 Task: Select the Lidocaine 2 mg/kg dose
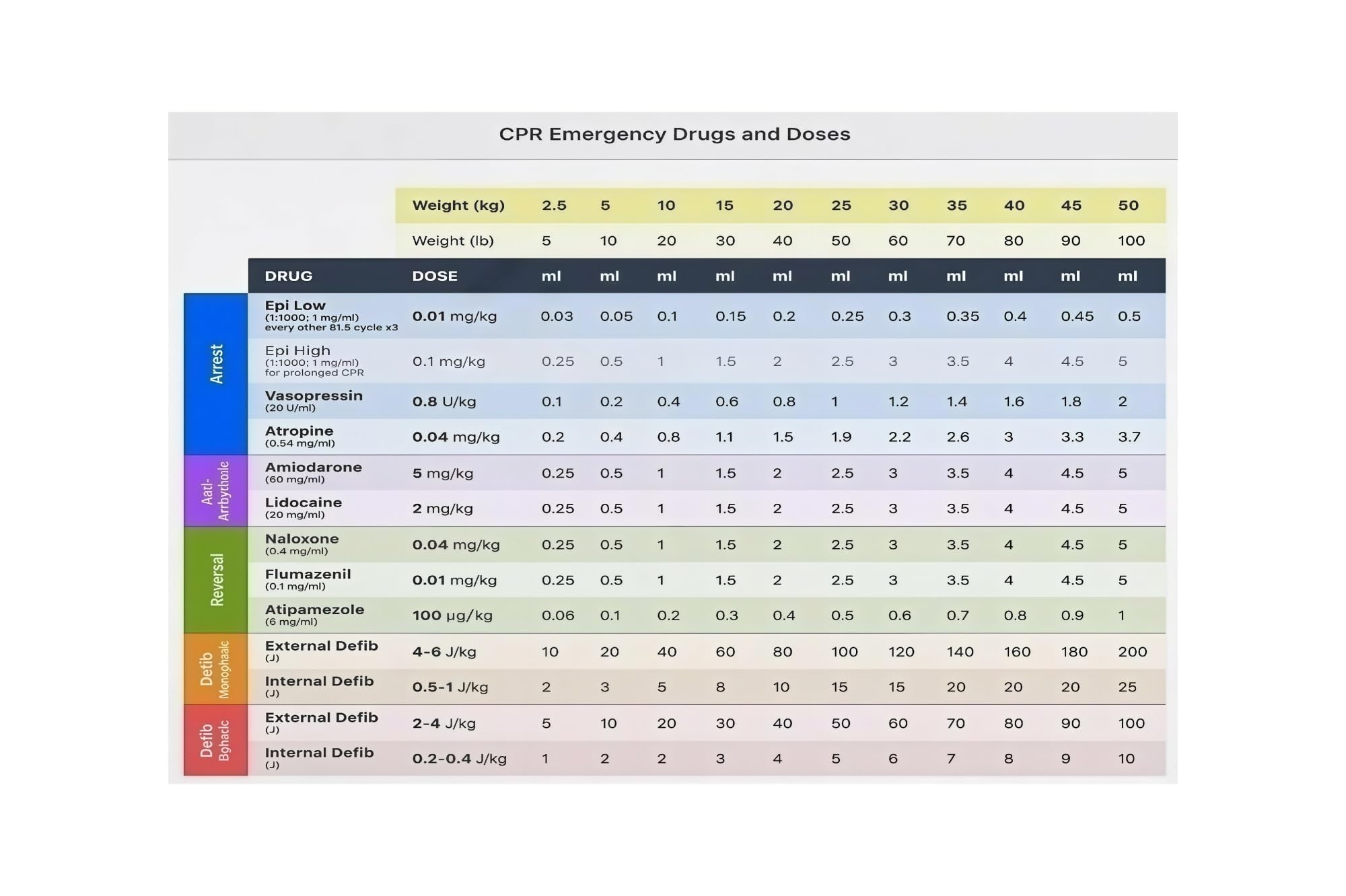pyautogui.click(x=442, y=509)
